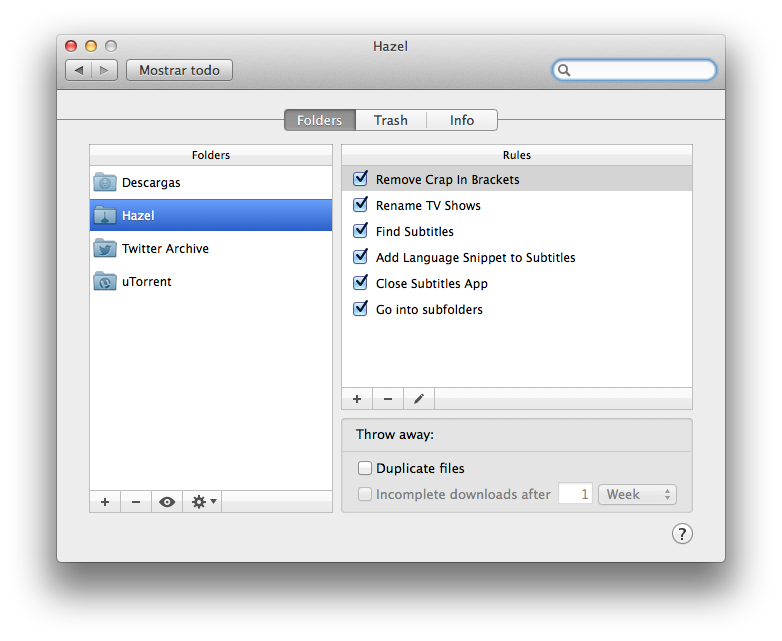
Task: Minimize the window with the yellow button
Action: click(91, 46)
